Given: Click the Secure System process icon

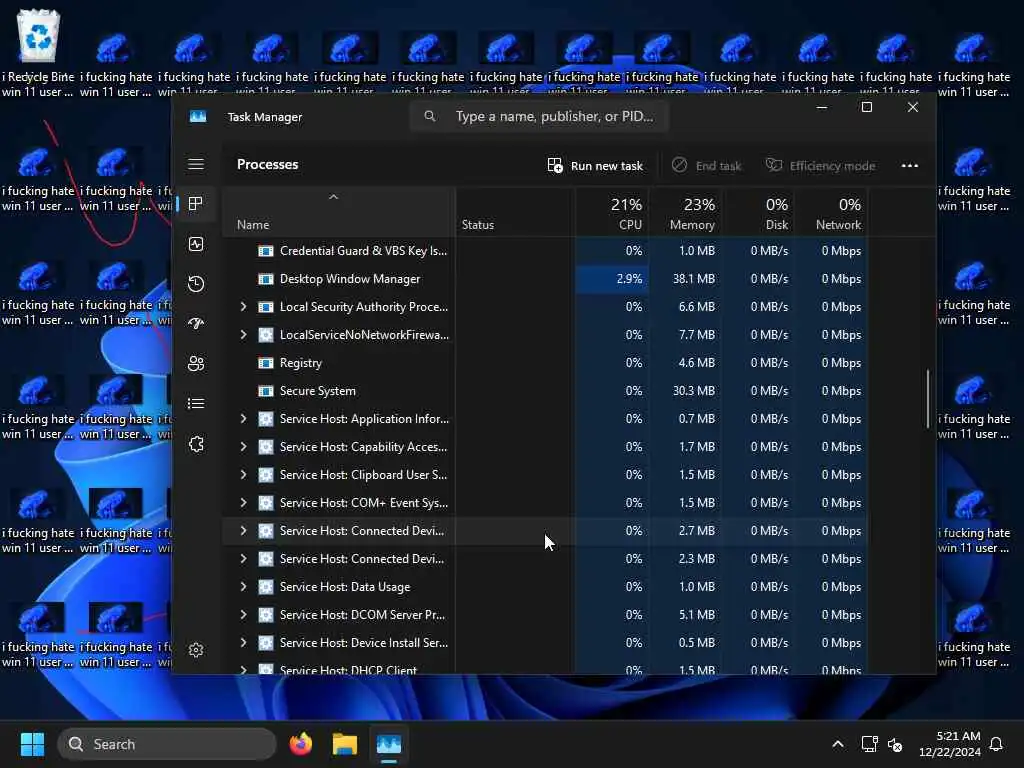Looking at the screenshot, I should (x=265, y=391).
